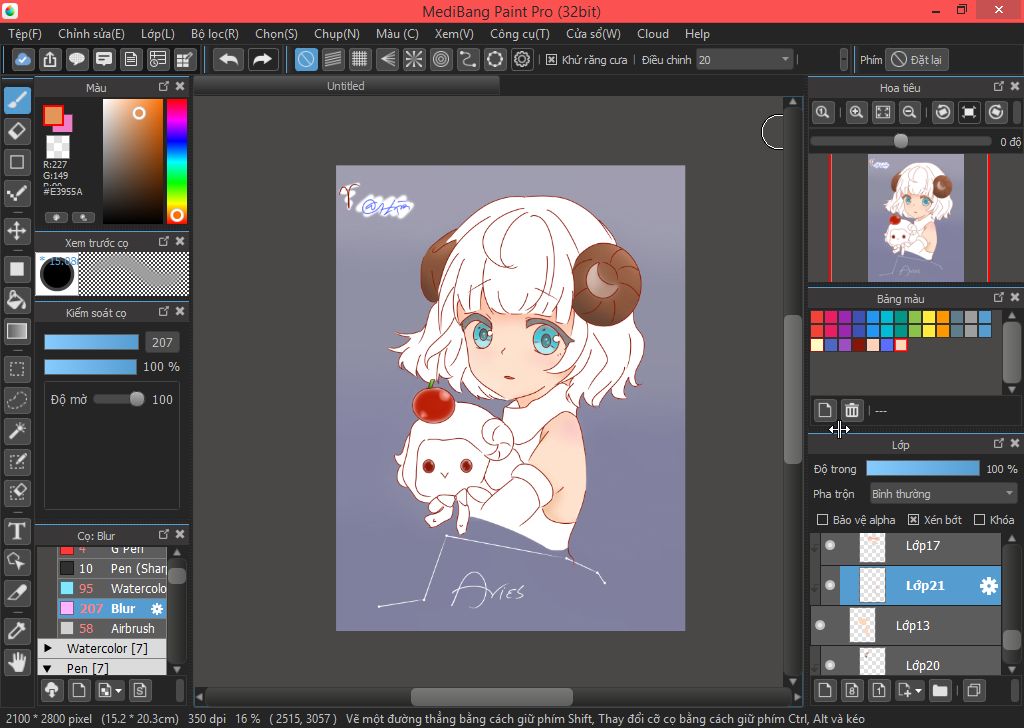Screen dimensions: 1024x728
Task: Open the Lớp(L) menu
Action: coord(157,34)
